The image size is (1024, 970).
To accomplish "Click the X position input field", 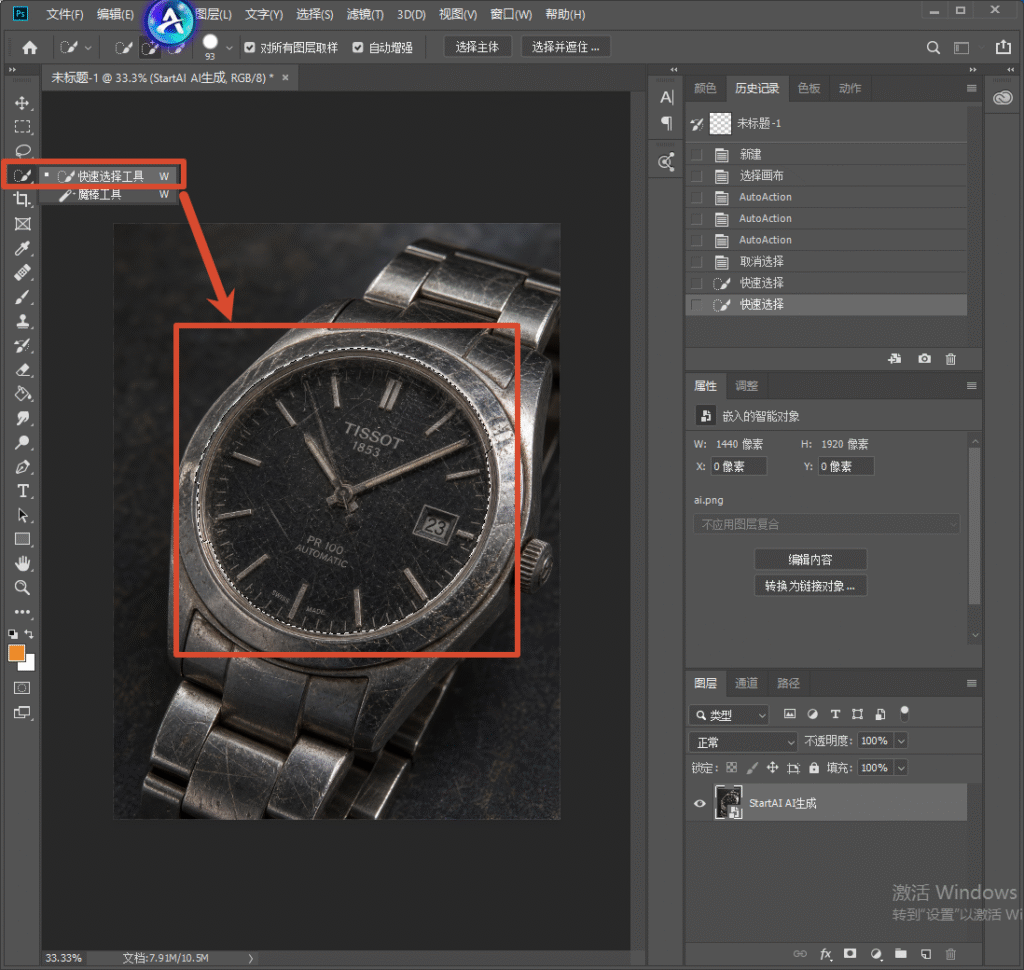I will coord(738,466).
